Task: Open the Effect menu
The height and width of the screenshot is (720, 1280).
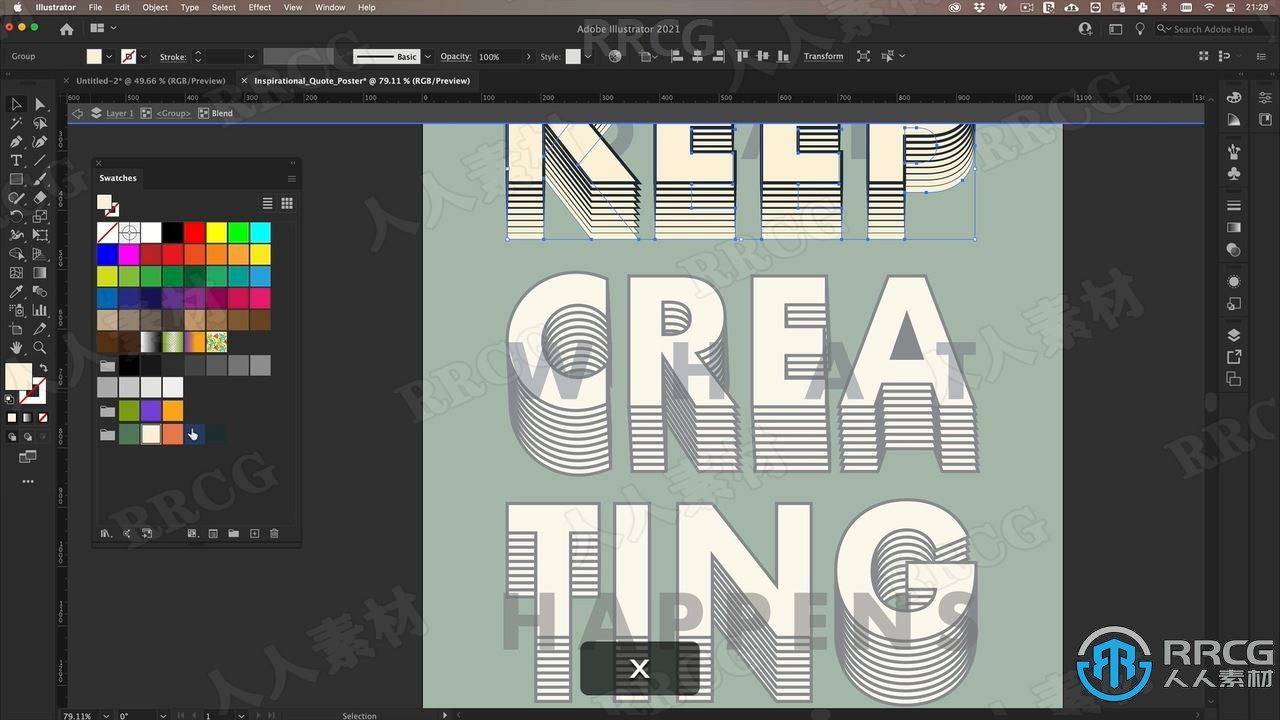Action: click(260, 7)
